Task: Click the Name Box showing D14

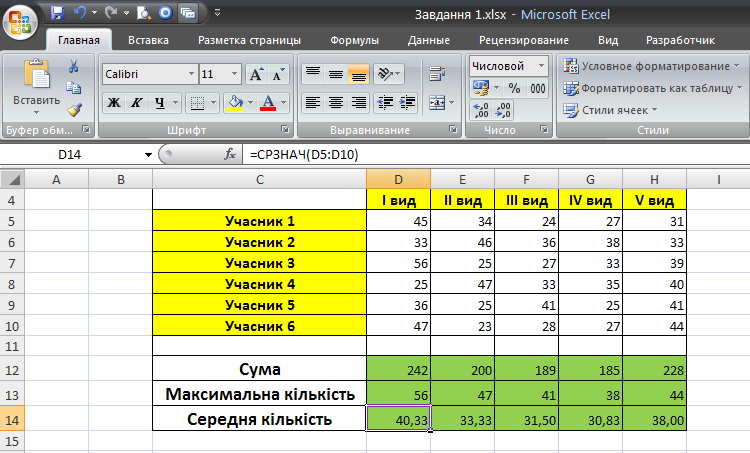Action: (69, 155)
